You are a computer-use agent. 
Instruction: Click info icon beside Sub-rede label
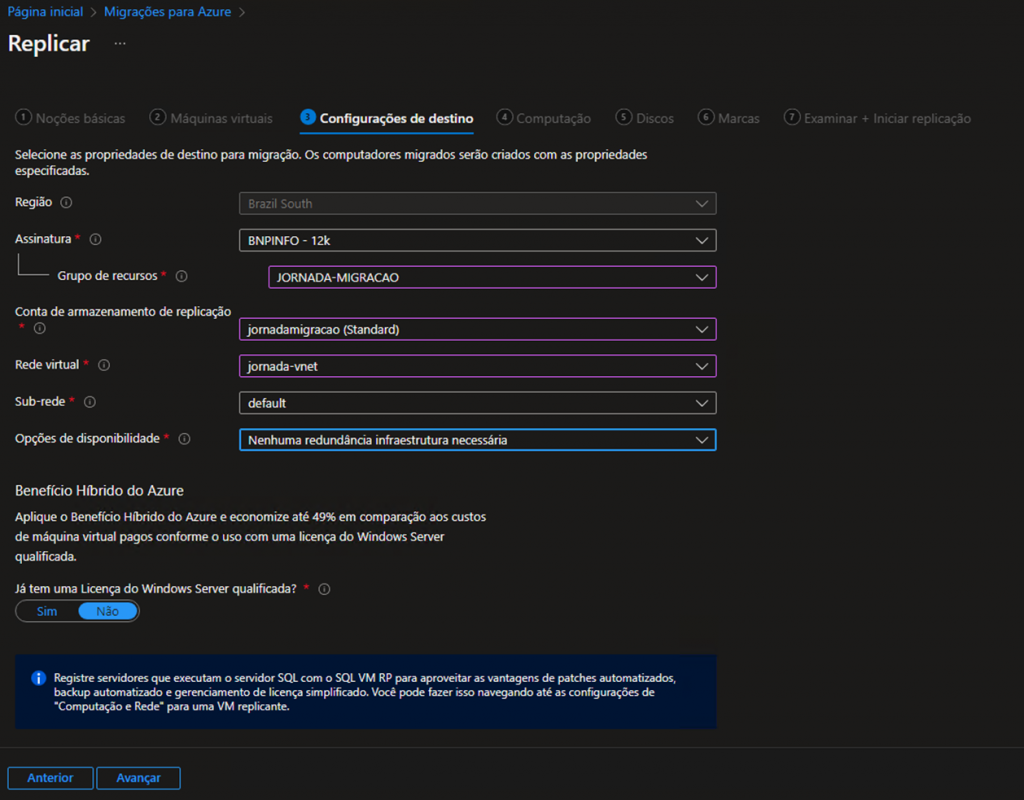(x=89, y=402)
